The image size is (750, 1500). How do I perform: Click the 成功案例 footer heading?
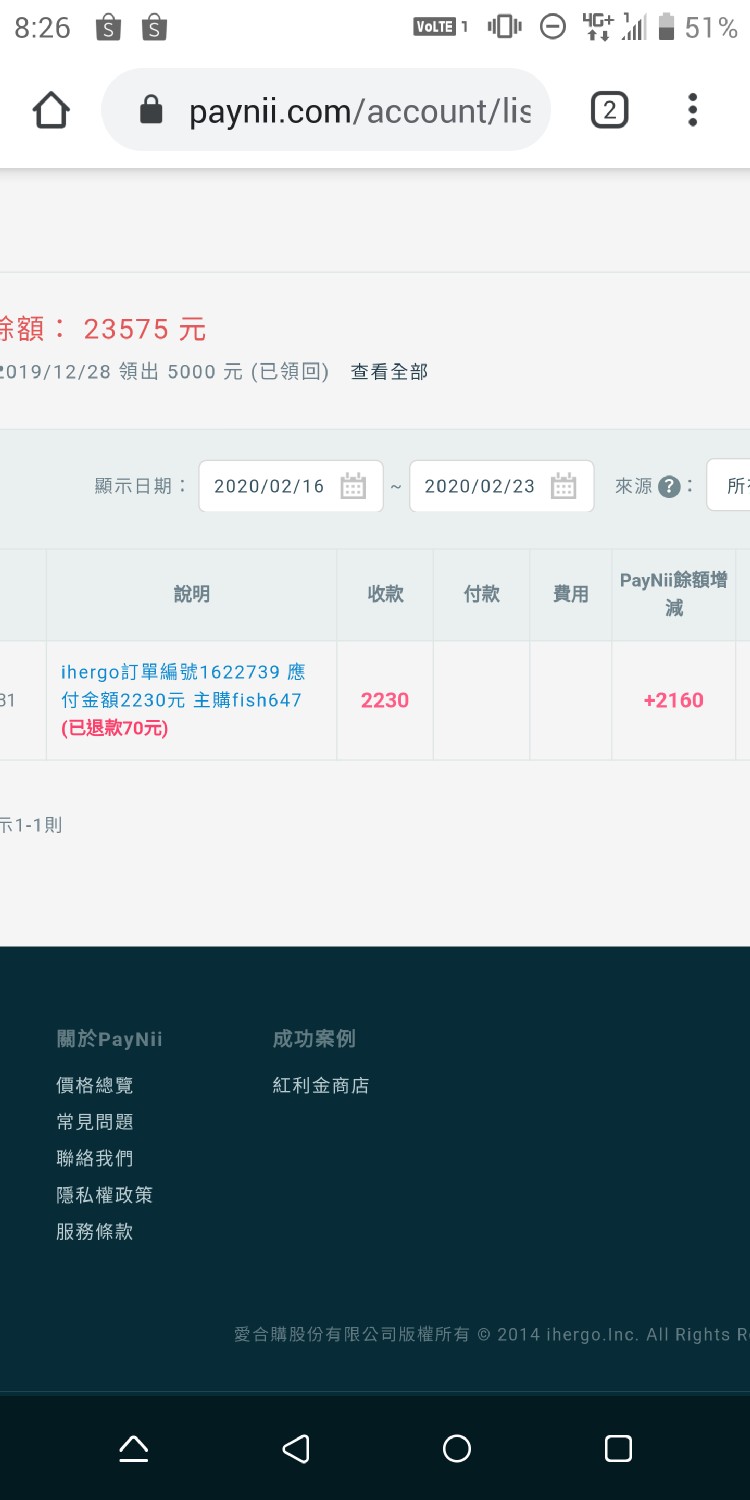[314, 1038]
